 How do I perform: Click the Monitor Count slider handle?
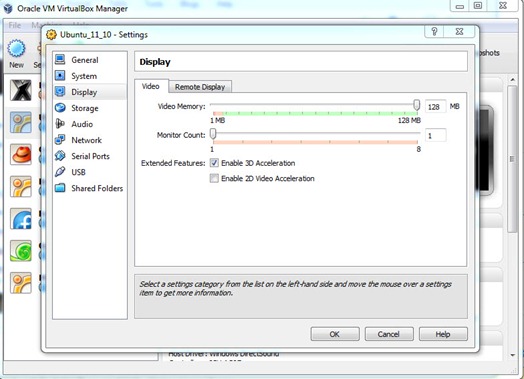213,134
